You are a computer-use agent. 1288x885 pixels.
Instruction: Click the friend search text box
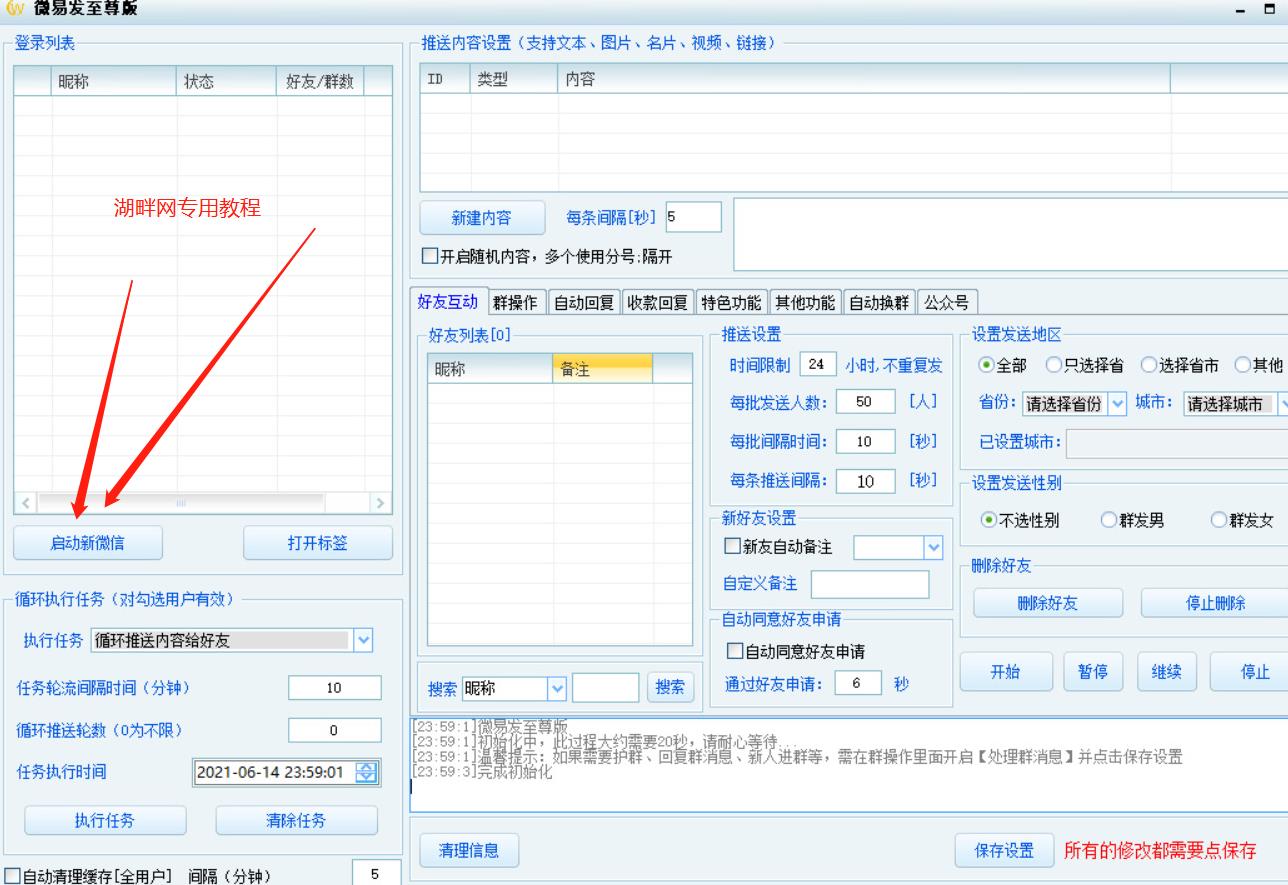605,688
